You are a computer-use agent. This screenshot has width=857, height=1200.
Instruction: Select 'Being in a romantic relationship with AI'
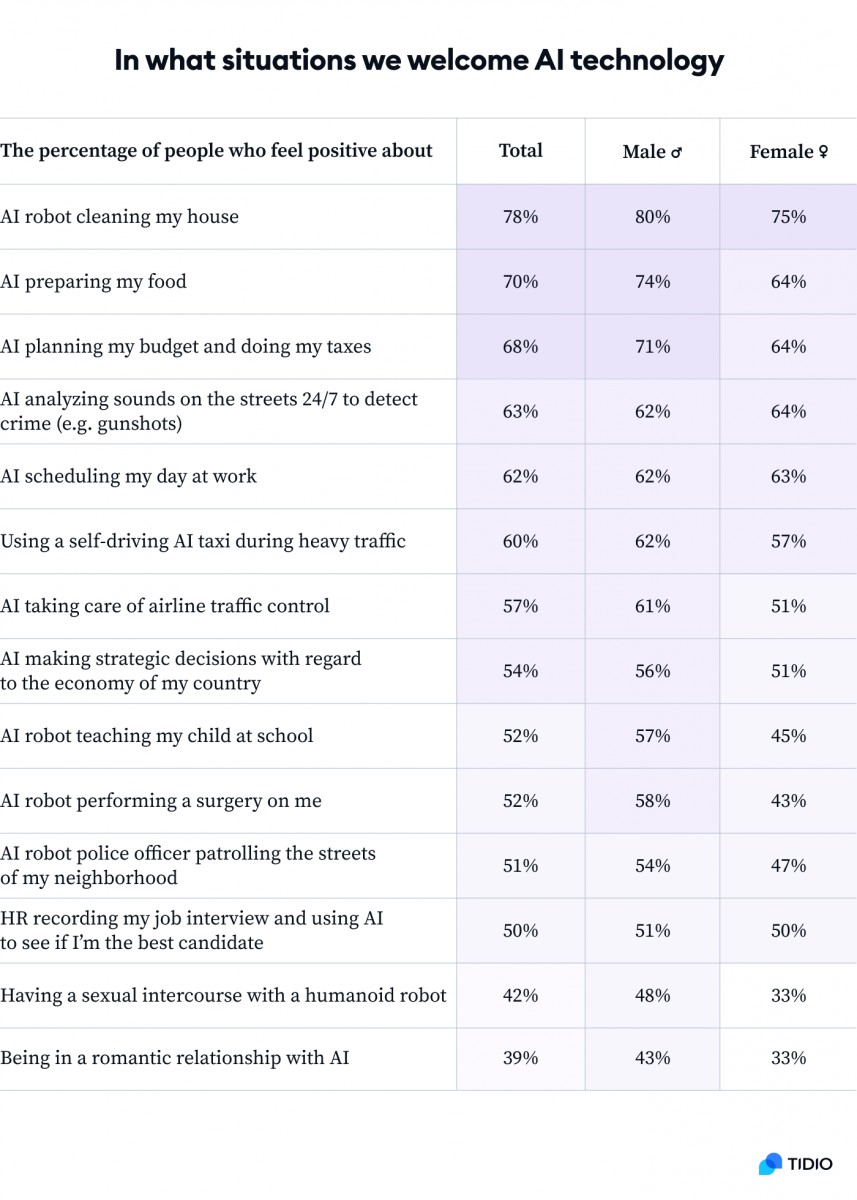coord(175,1058)
